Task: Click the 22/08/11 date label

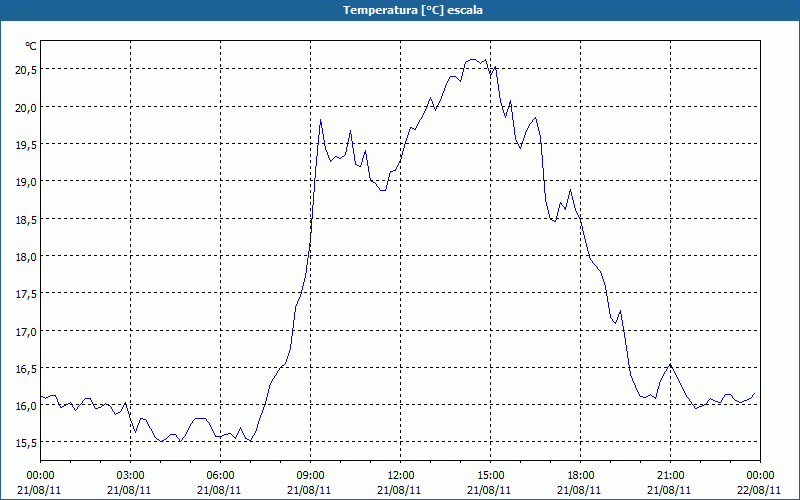Action: point(760,490)
